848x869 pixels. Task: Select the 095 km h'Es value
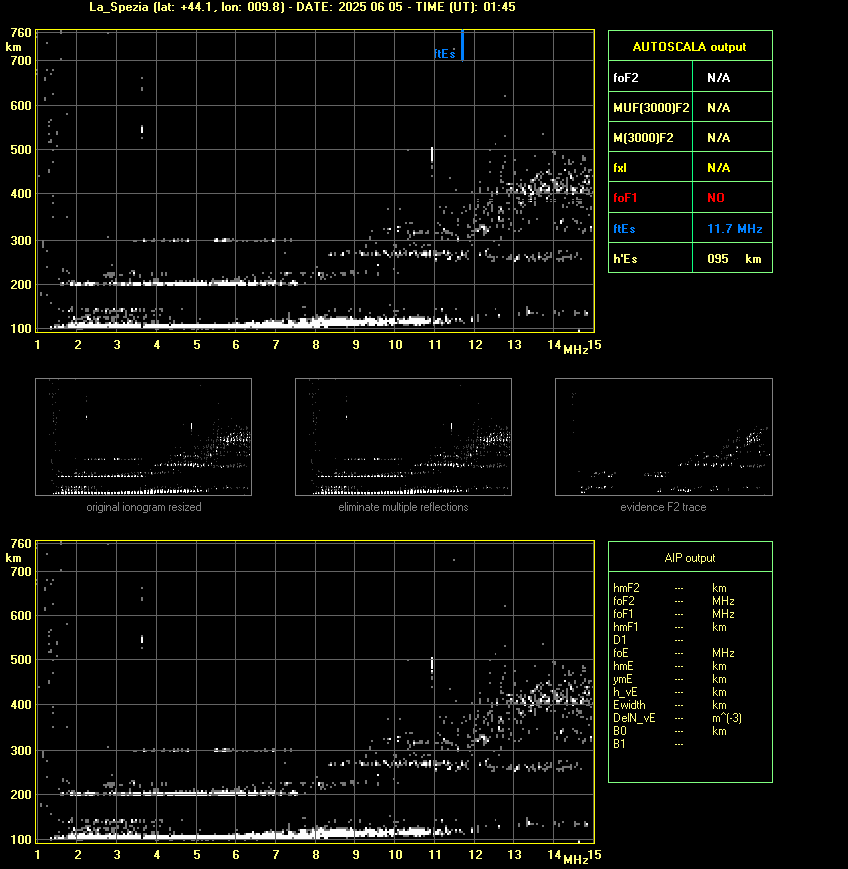[734, 259]
